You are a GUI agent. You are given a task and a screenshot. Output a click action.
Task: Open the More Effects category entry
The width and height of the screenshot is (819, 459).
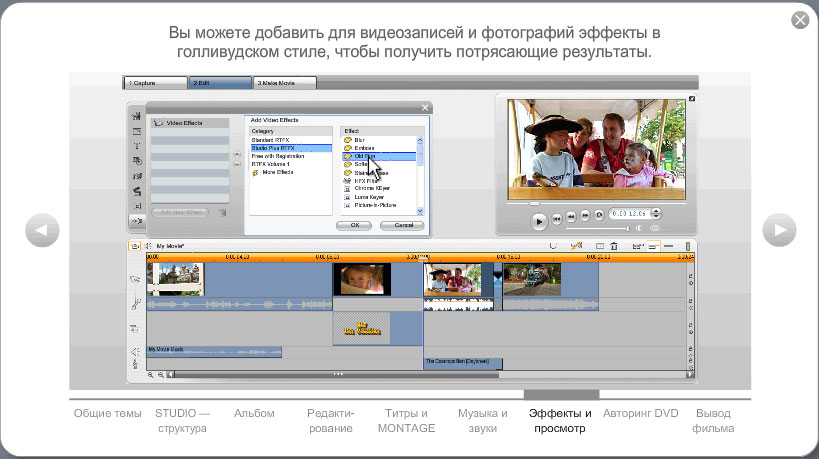276,172
